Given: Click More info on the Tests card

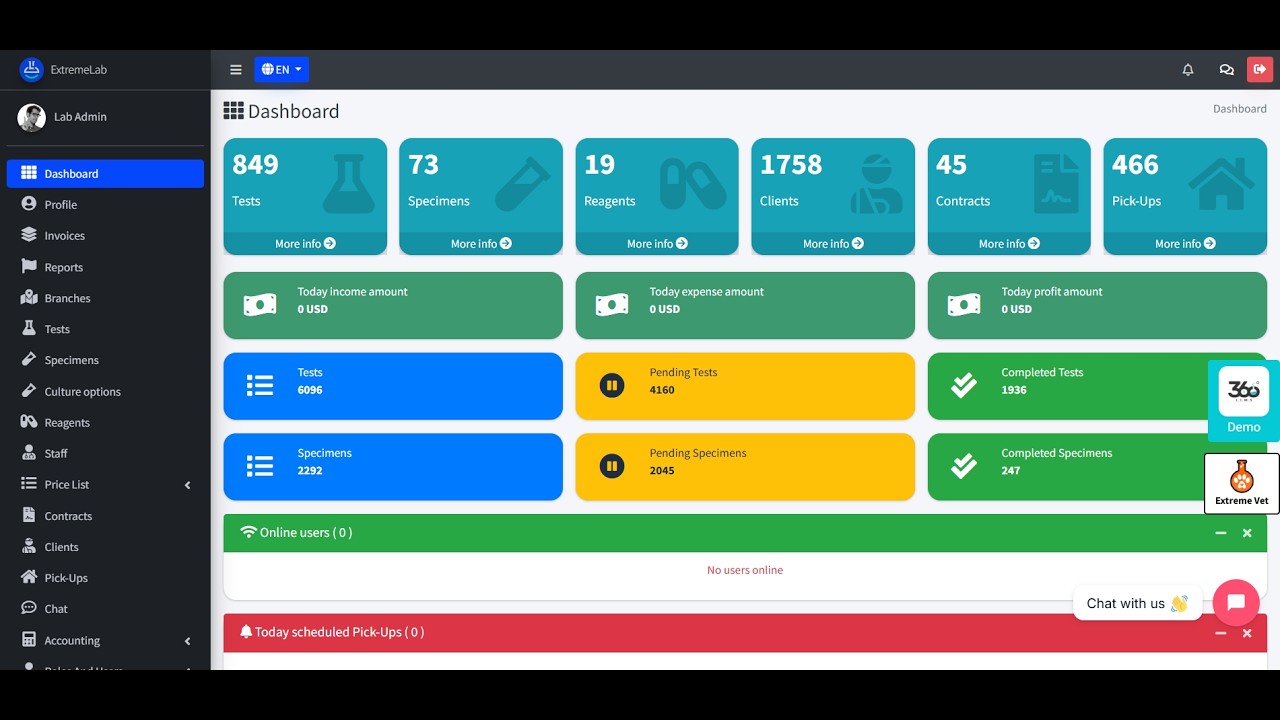Looking at the screenshot, I should [x=305, y=243].
